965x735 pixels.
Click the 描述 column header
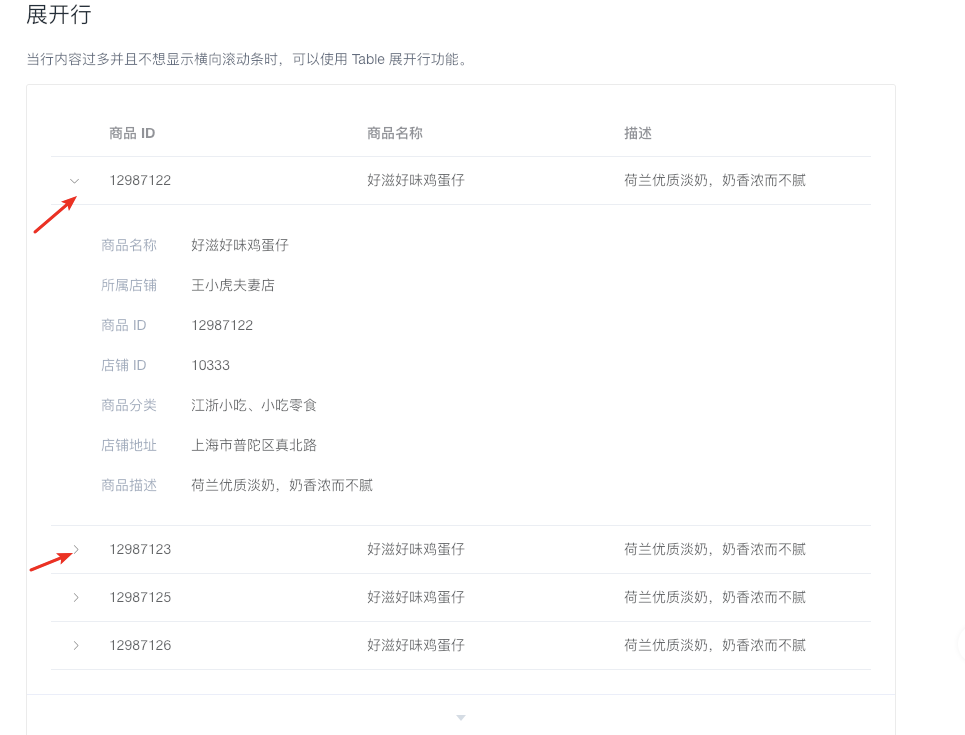point(638,133)
